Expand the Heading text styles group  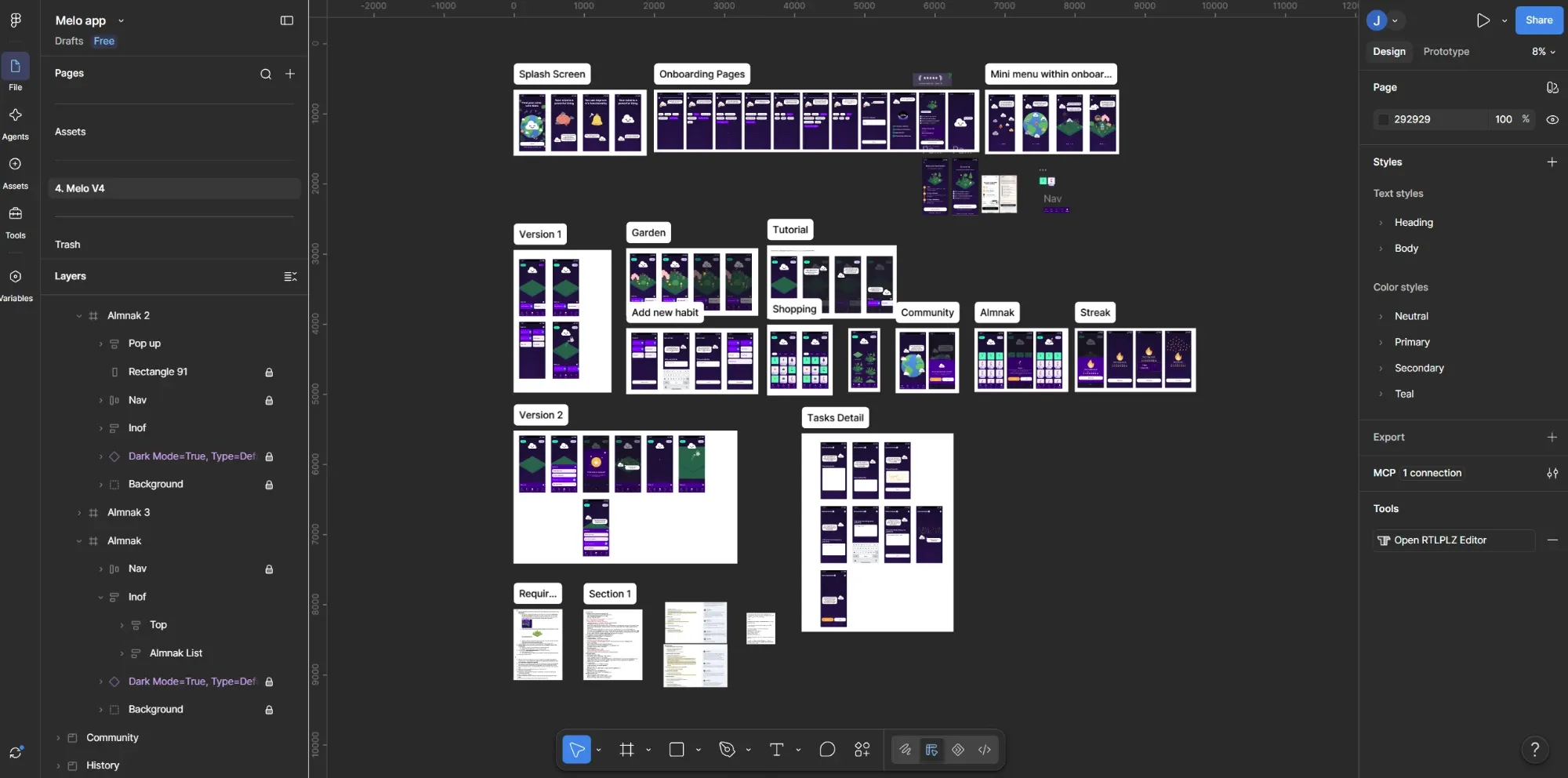(1381, 223)
